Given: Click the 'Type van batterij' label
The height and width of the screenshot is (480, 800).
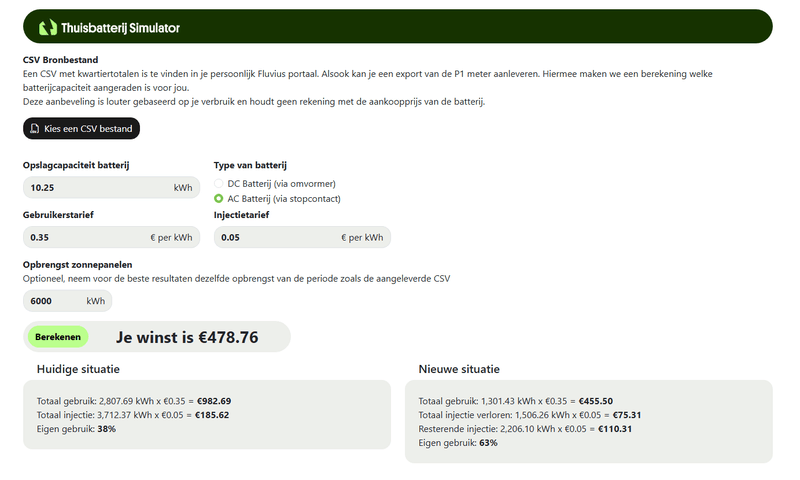Looking at the screenshot, I should 254,165.
